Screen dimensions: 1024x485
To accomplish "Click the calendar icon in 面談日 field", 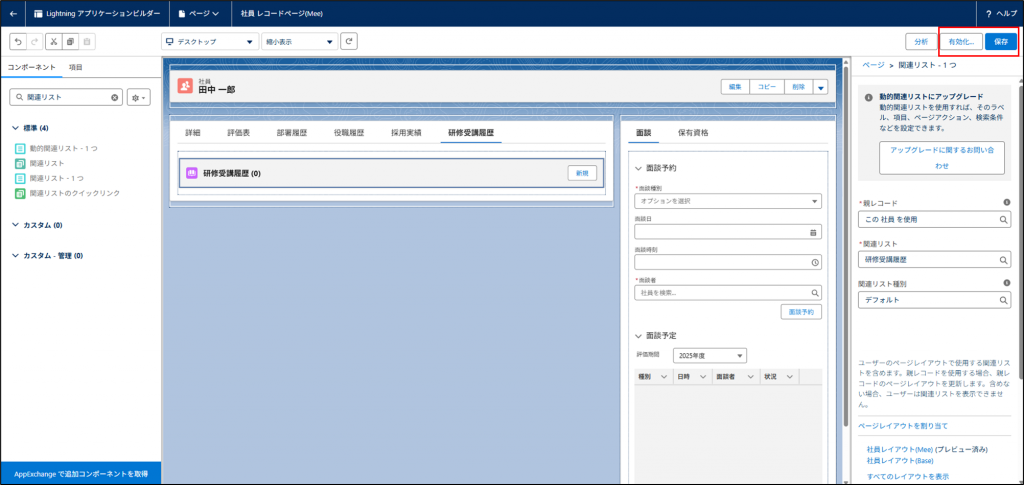I will click(x=813, y=231).
